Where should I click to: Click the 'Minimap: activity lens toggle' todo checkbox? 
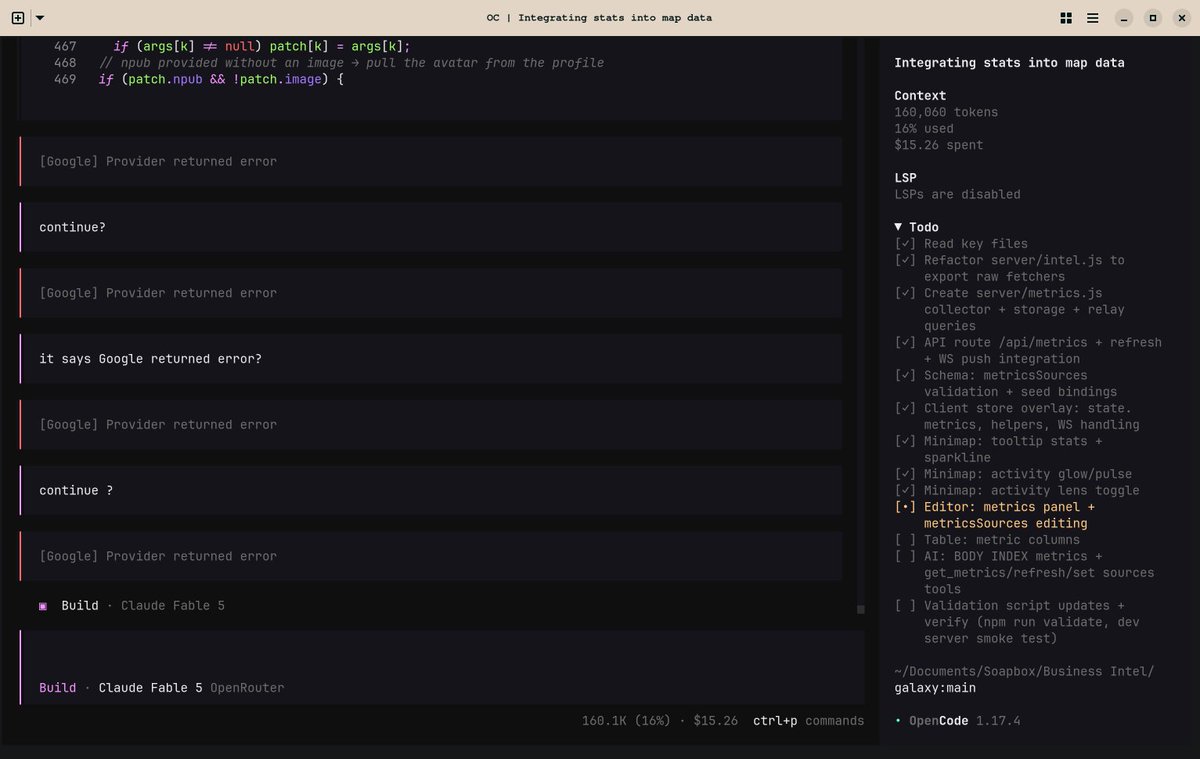point(905,490)
